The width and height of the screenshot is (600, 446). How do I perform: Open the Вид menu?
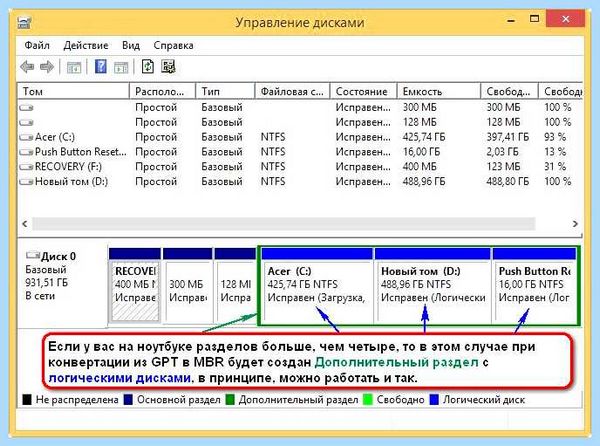tap(131, 46)
